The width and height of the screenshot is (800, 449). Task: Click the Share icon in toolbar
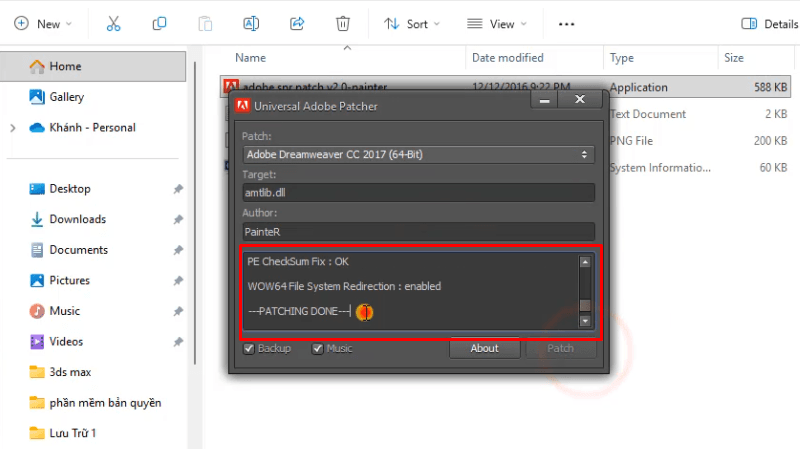coord(297,23)
